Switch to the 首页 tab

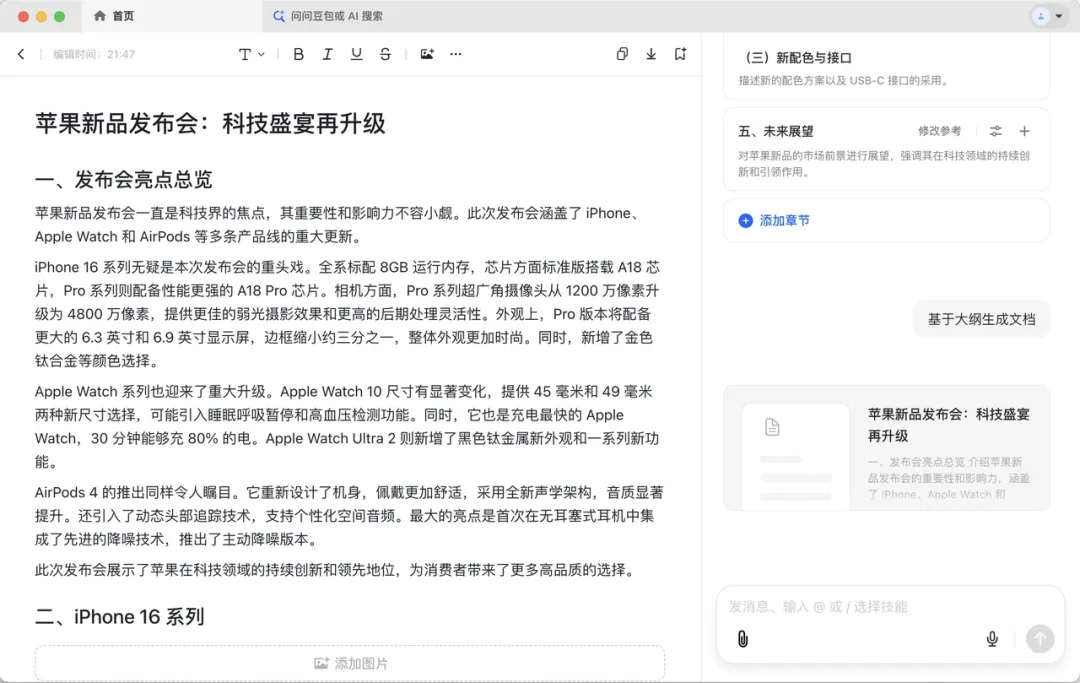tap(114, 16)
